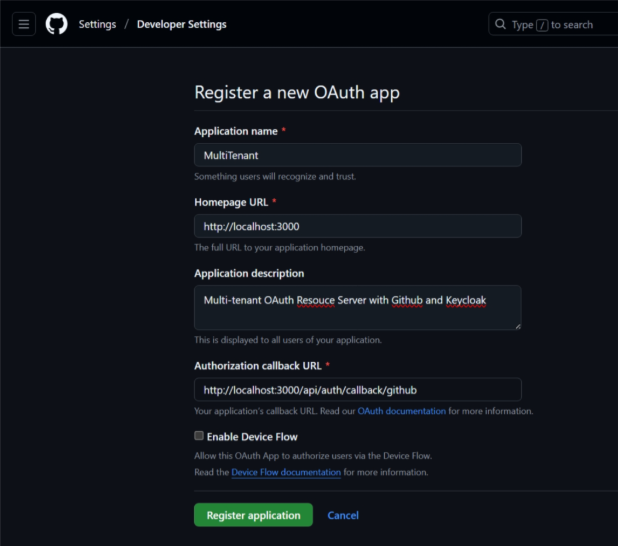Click the magnifier icon in search bar

[x=500, y=24]
